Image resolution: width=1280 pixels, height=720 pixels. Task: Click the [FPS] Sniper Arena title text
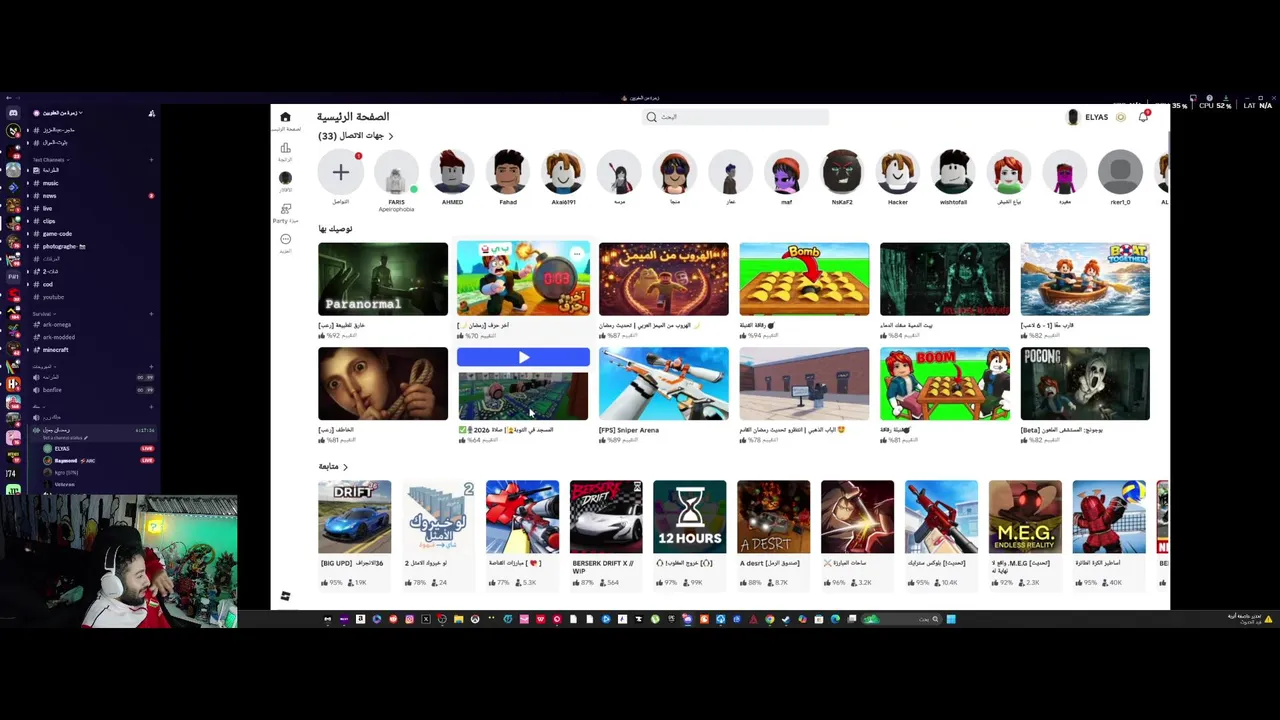(x=629, y=430)
